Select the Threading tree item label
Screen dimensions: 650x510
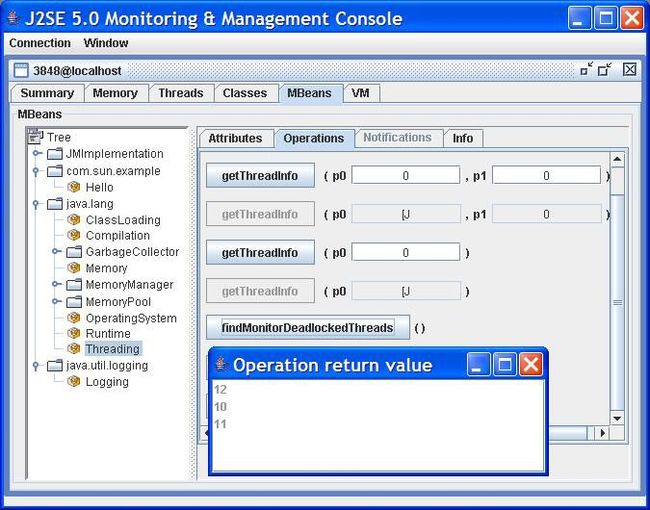(x=113, y=349)
